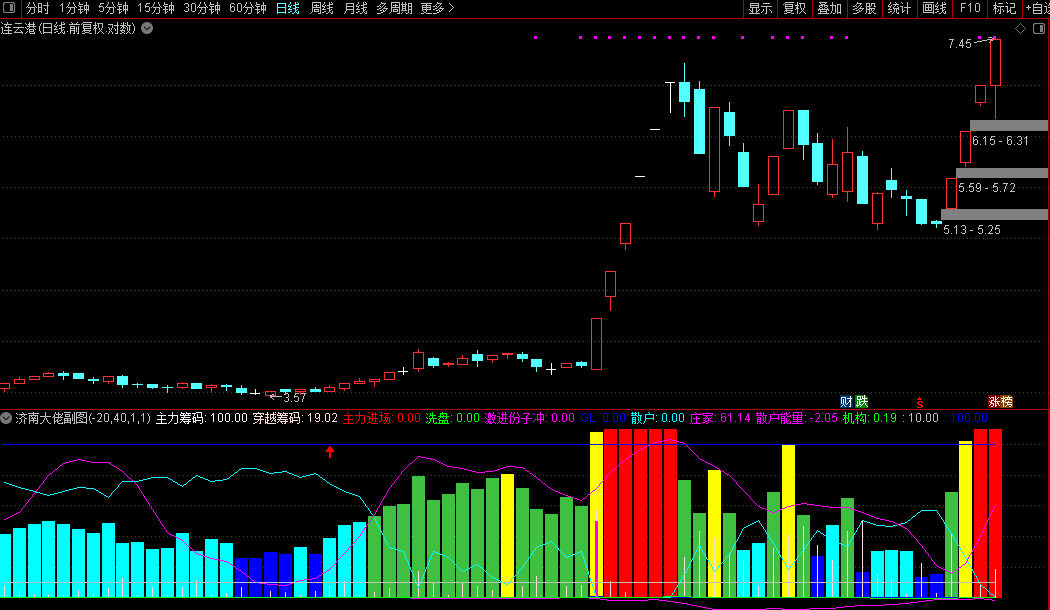Expand the 济南大佬副图 indicator menu
Image resolution: width=1050 pixels, height=610 pixels.
pos(6,418)
